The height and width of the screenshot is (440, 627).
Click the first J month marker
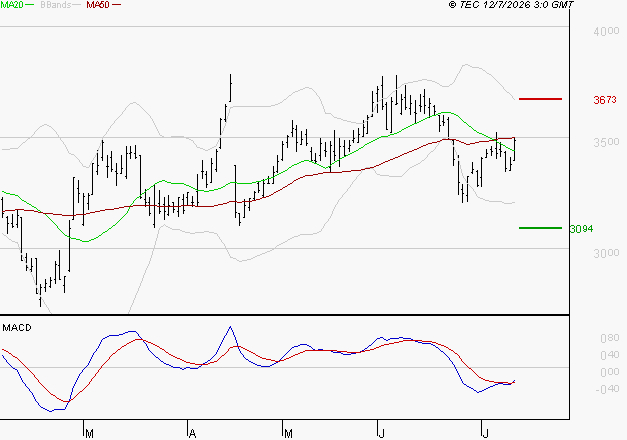[x=381, y=434]
